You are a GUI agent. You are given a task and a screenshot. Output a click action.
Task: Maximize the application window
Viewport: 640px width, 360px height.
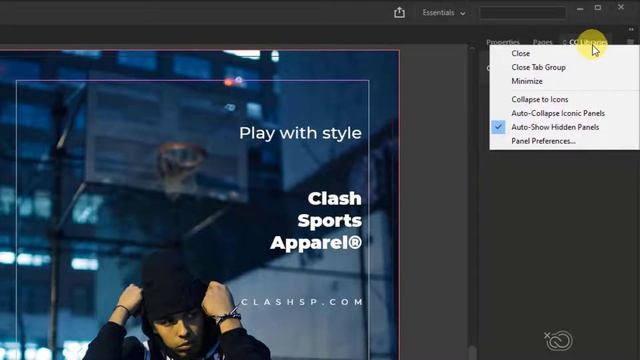[x=598, y=8]
